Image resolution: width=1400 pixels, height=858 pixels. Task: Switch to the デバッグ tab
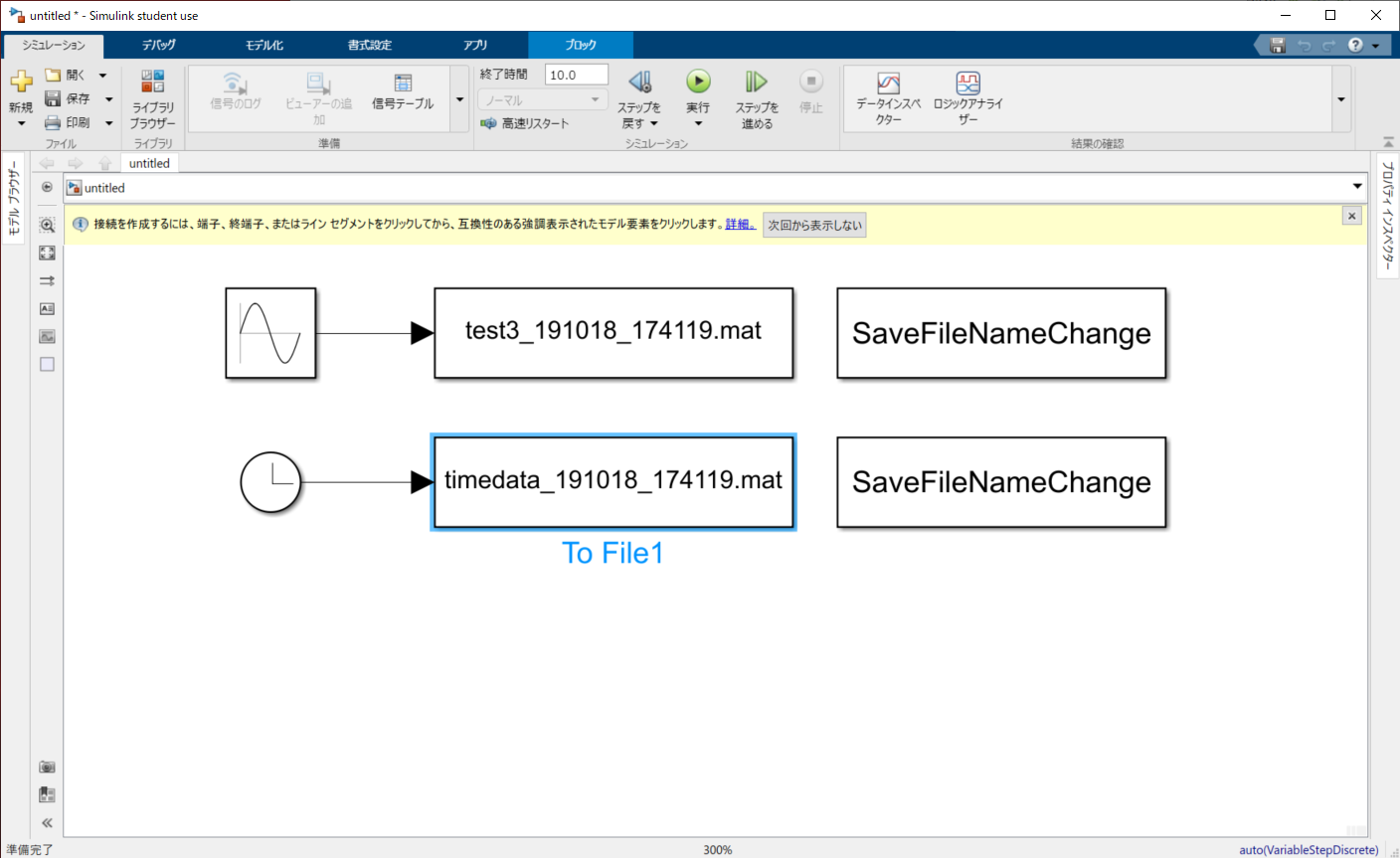(158, 45)
